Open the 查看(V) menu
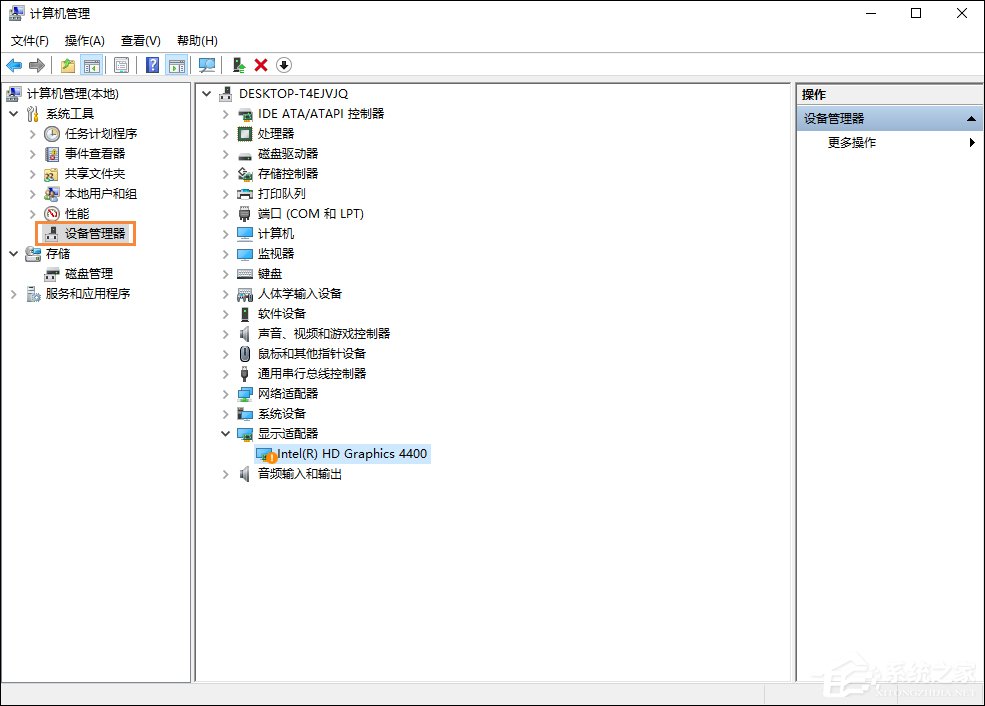Image resolution: width=985 pixels, height=706 pixels. [139, 41]
